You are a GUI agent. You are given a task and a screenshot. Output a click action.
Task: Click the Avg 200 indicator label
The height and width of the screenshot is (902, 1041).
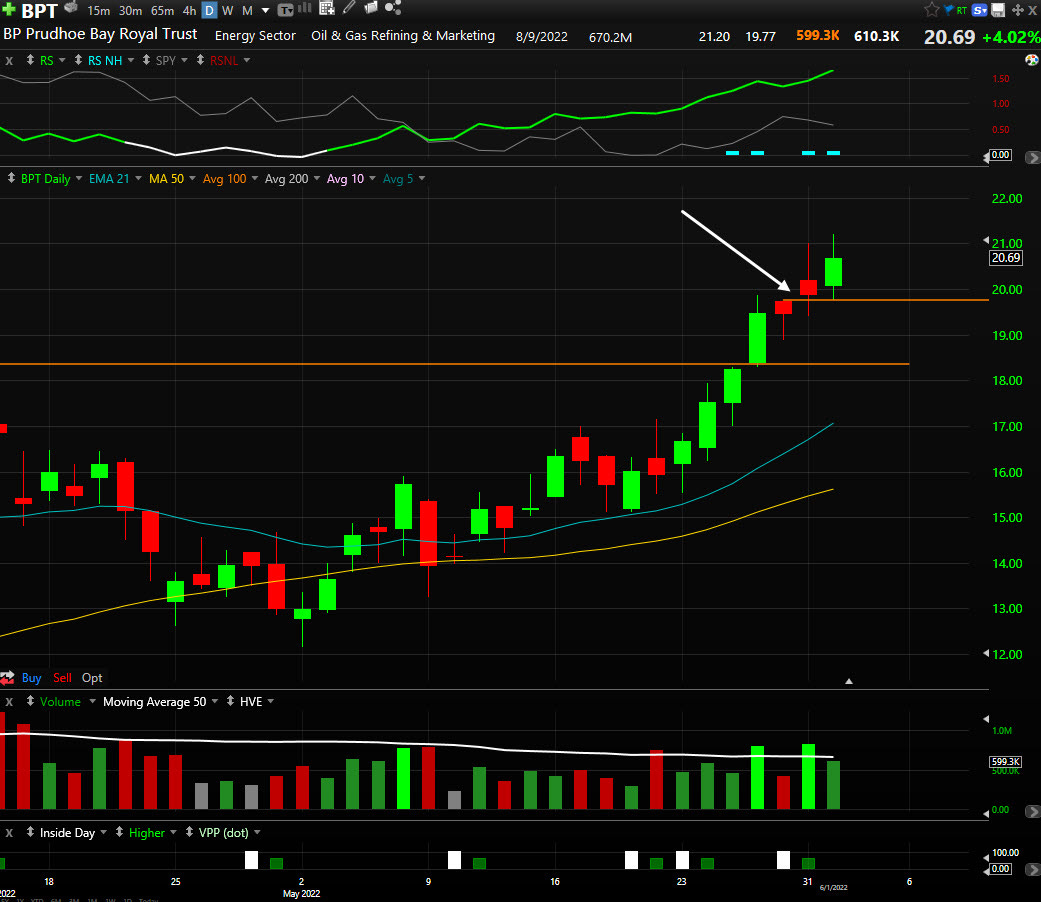286,179
